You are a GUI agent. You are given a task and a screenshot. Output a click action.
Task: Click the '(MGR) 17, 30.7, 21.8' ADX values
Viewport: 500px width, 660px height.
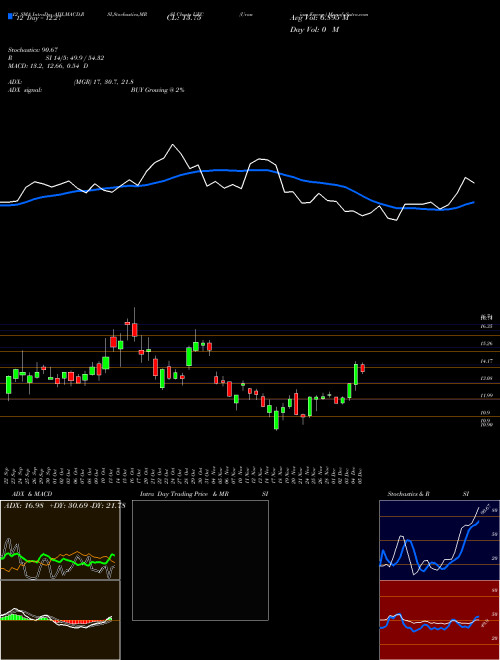click(104, 82)
